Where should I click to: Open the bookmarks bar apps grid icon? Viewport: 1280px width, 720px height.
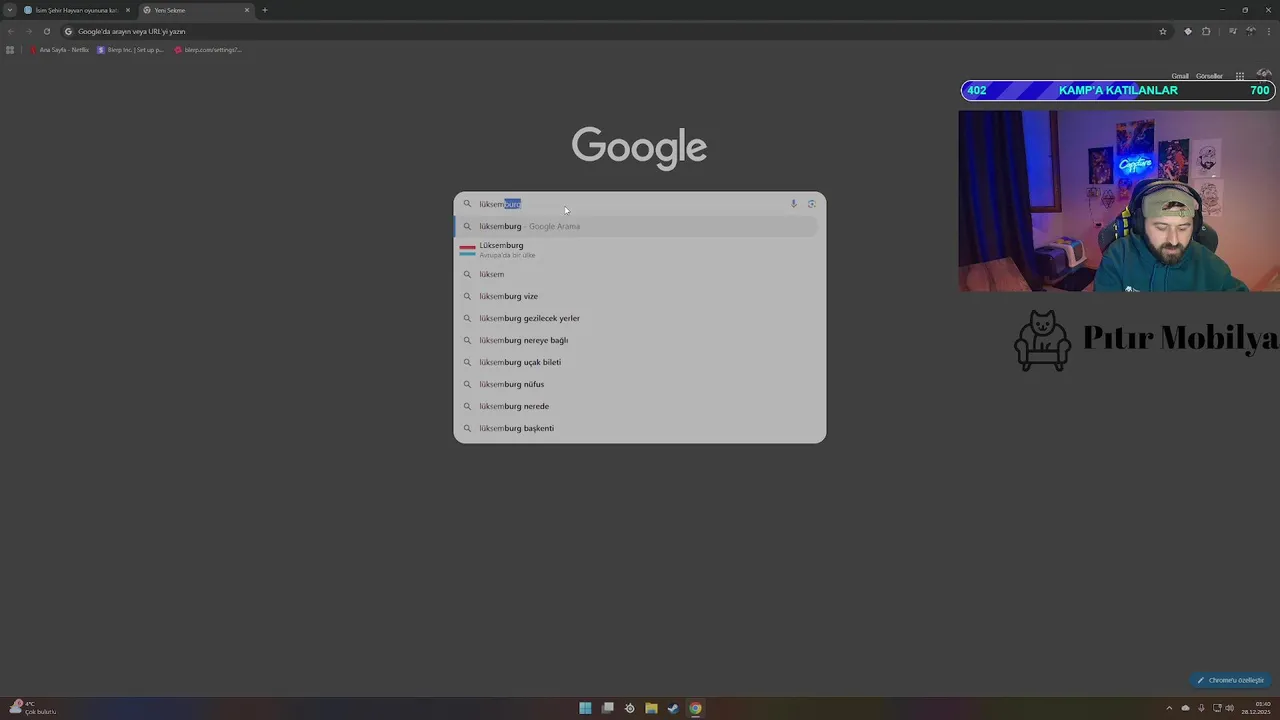pyautogui.click(x=10, y=49)
